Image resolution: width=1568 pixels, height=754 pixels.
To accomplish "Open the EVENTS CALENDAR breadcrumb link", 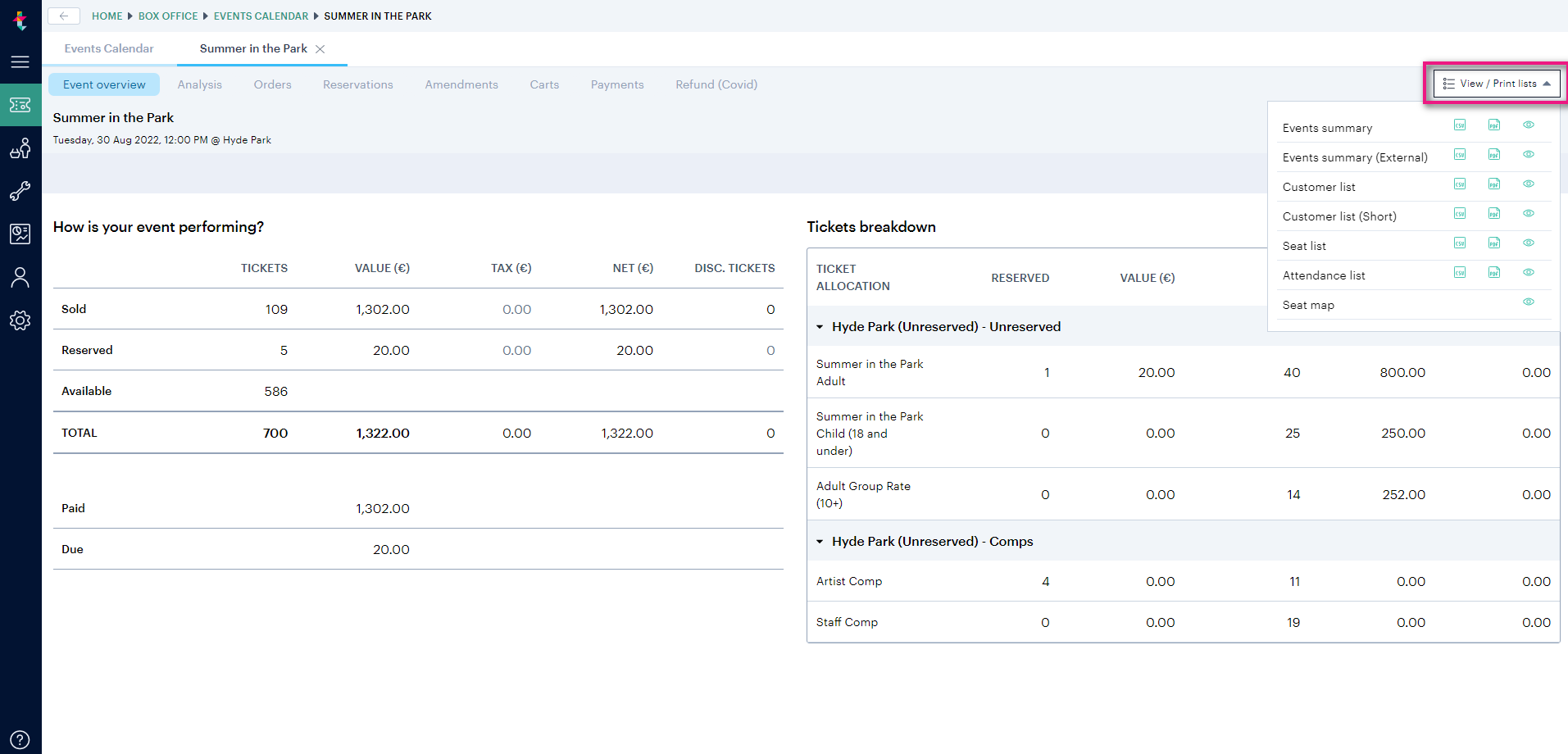I will [x=261, y=16].
